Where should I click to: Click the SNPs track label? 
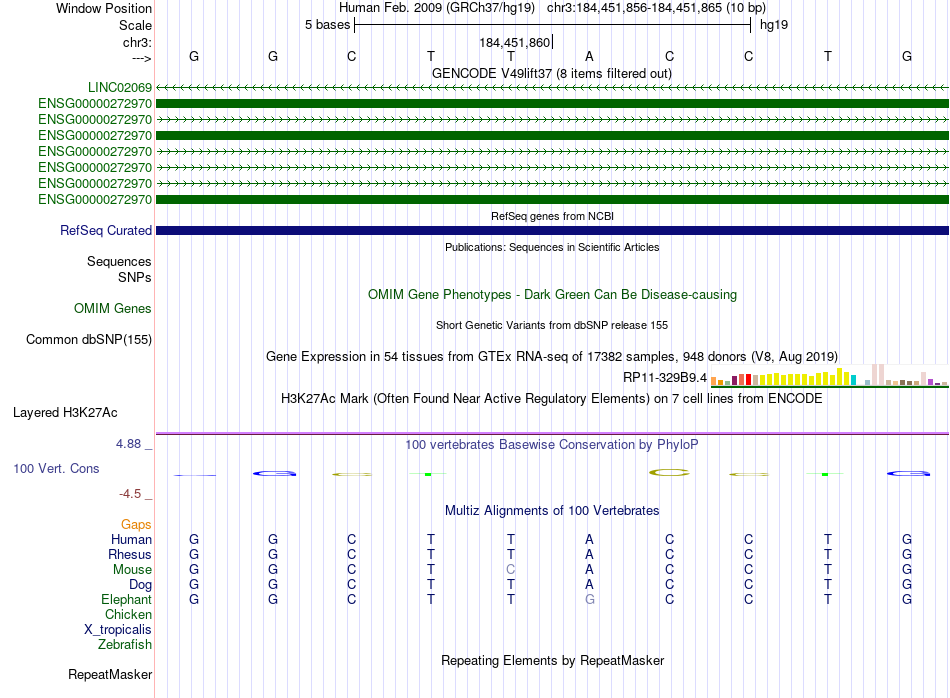pos(135,277)
